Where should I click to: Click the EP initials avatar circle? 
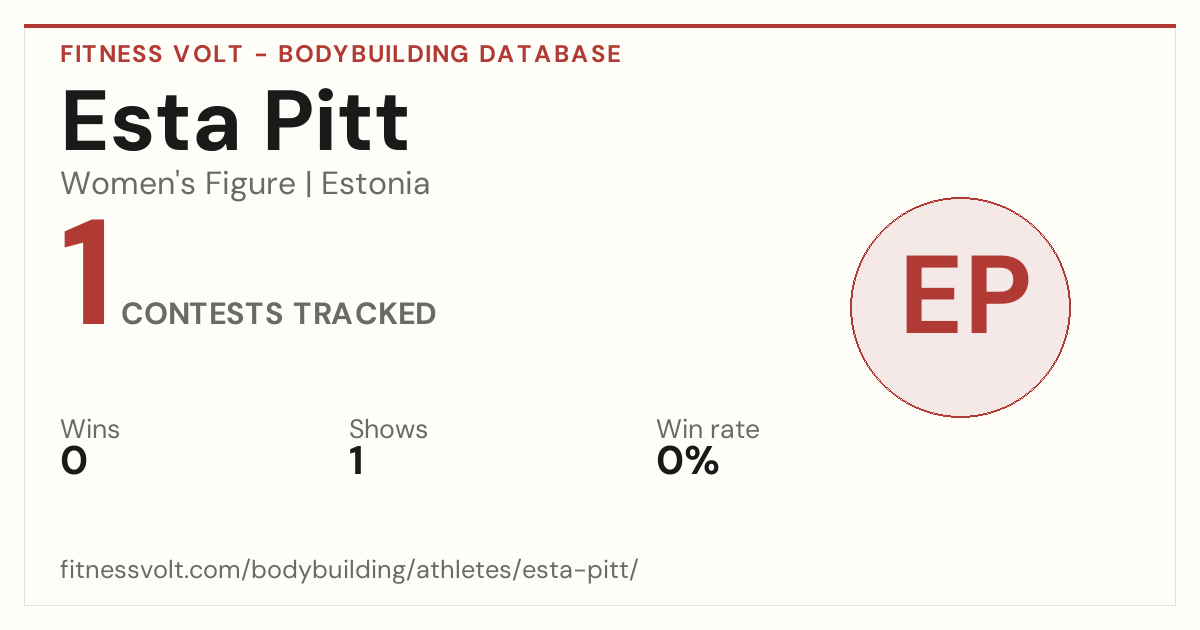[960, 307]
